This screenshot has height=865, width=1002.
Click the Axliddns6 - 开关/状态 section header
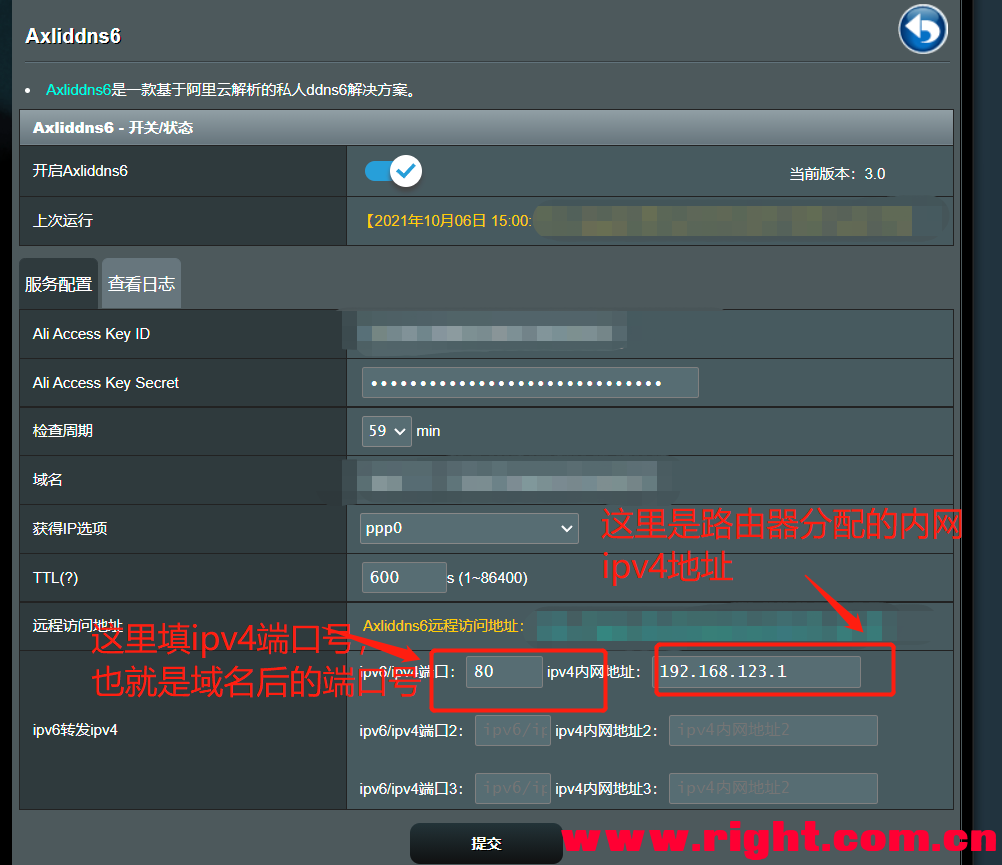[486, 128]
